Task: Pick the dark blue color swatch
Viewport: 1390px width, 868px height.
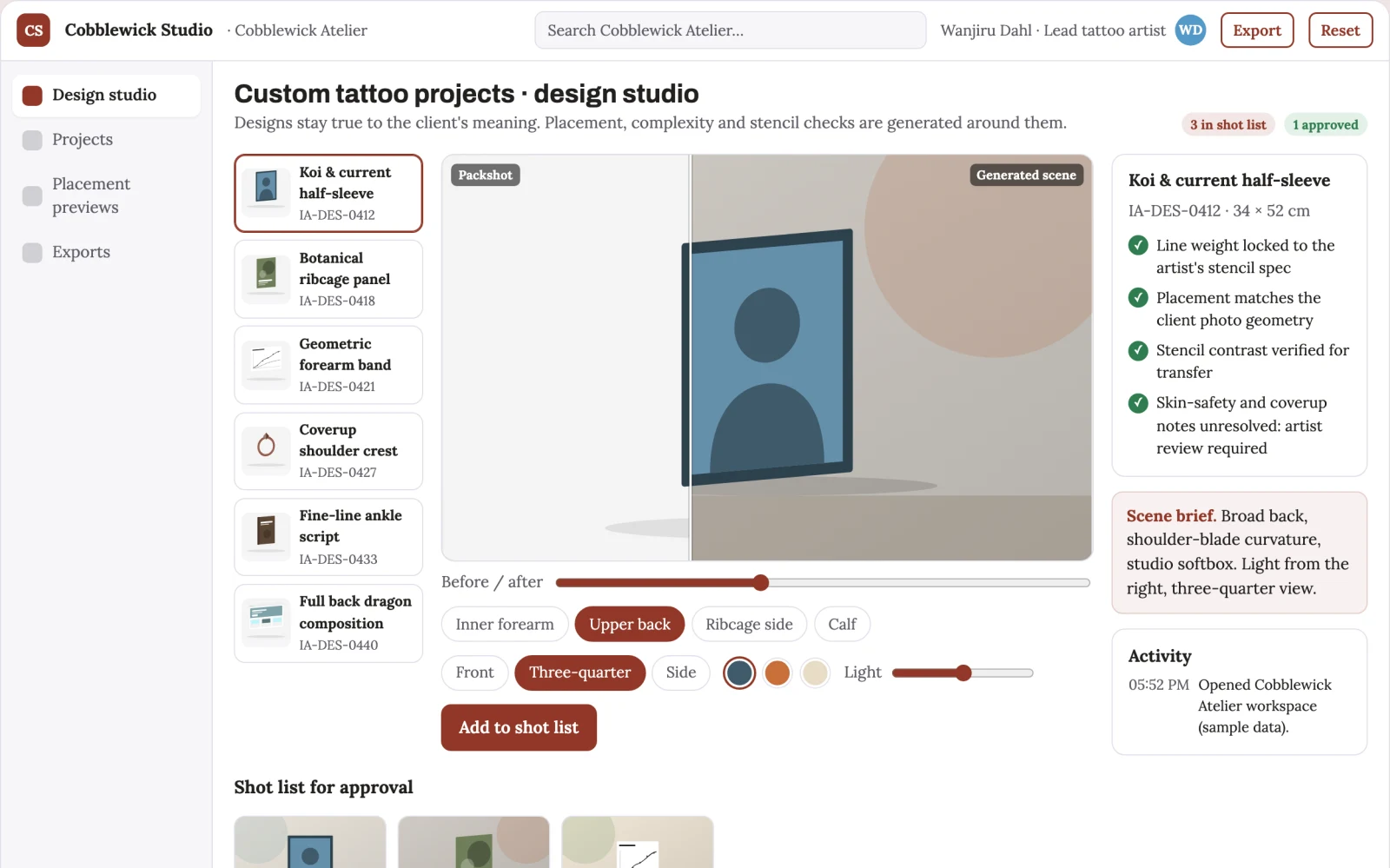Action: point(739,673)
